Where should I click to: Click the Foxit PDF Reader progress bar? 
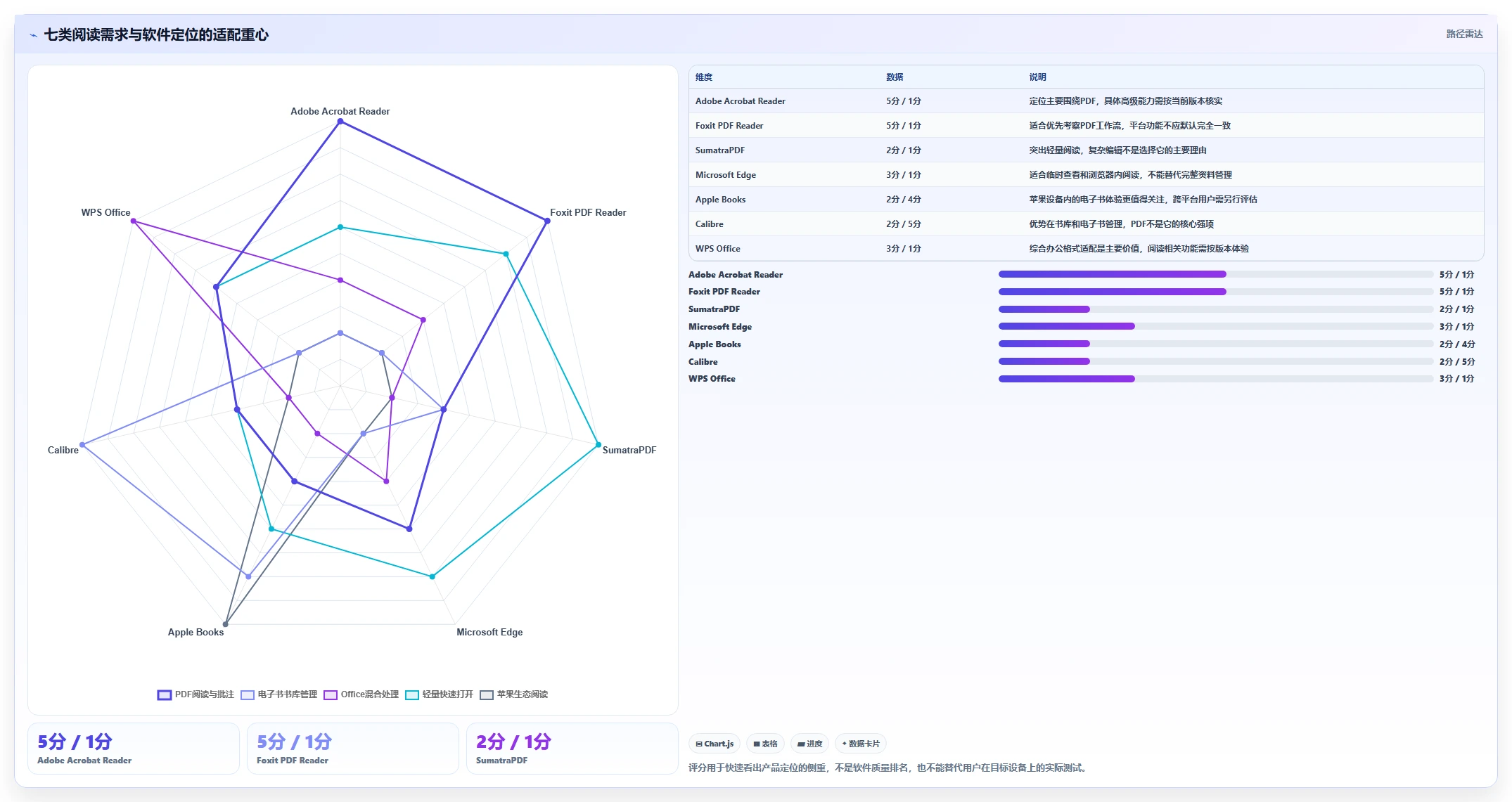(x=1215, y=292)
